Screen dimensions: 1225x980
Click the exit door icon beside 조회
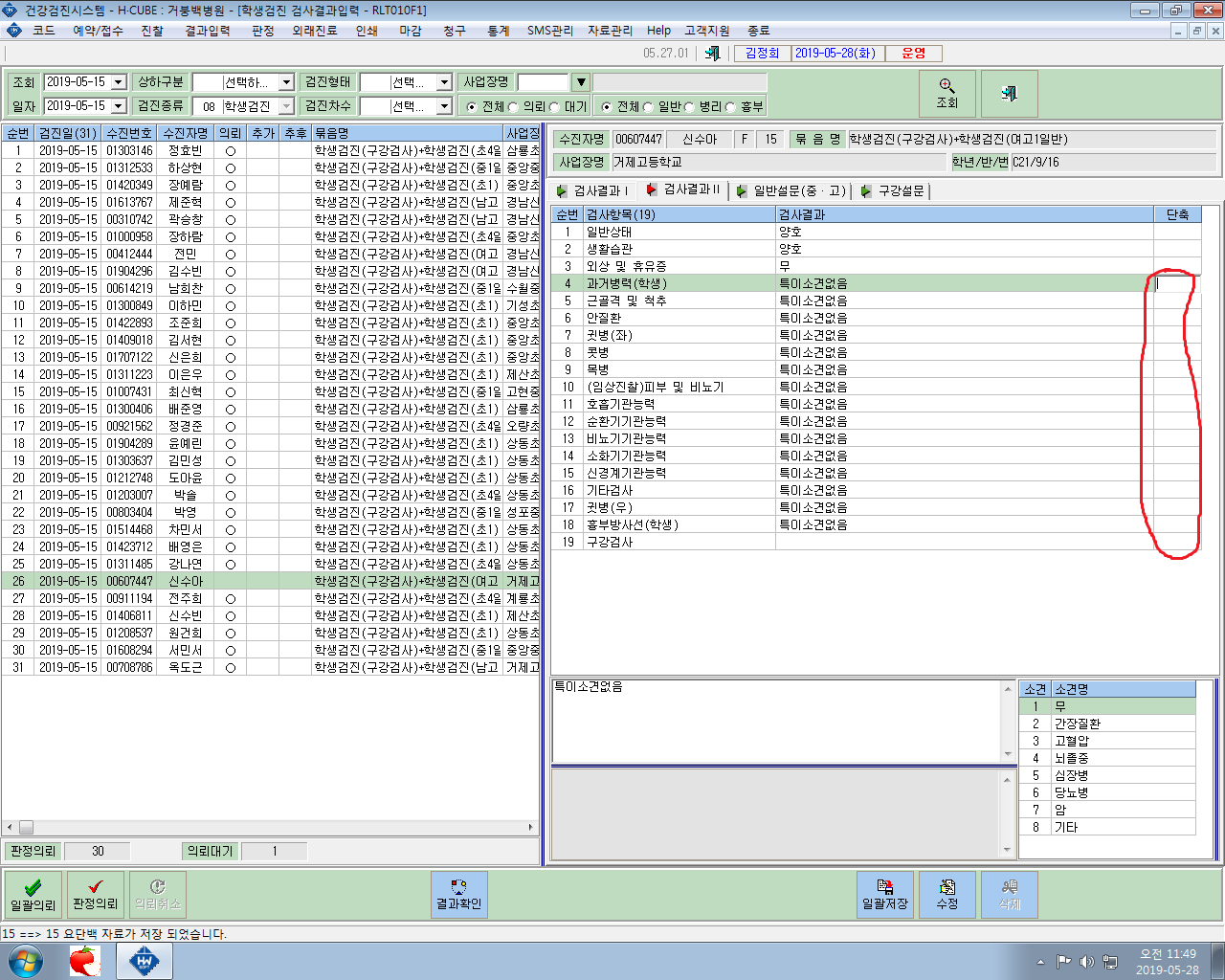point(1009,94)
